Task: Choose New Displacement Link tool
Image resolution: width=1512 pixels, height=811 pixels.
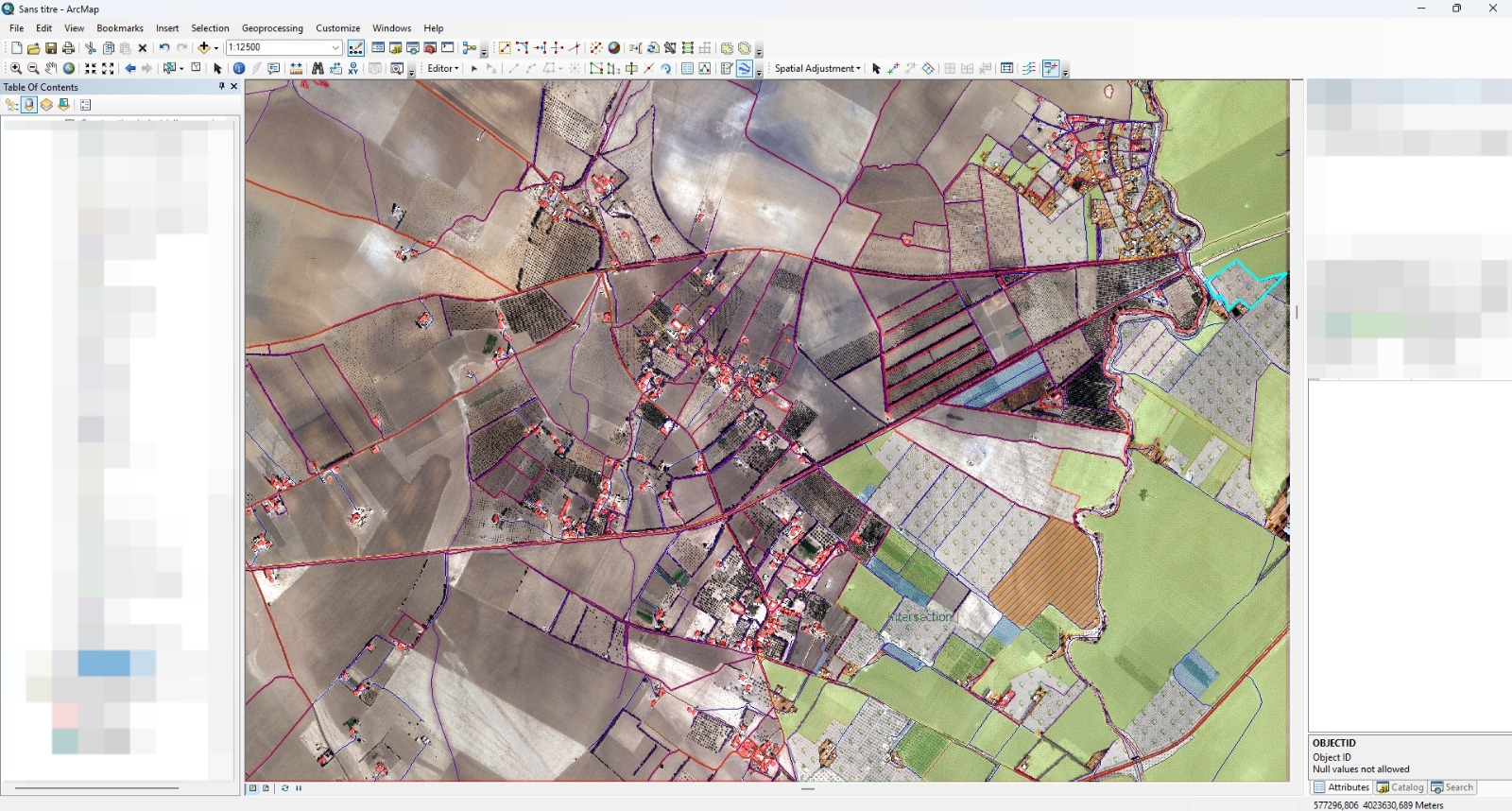Action: [893, 68]
